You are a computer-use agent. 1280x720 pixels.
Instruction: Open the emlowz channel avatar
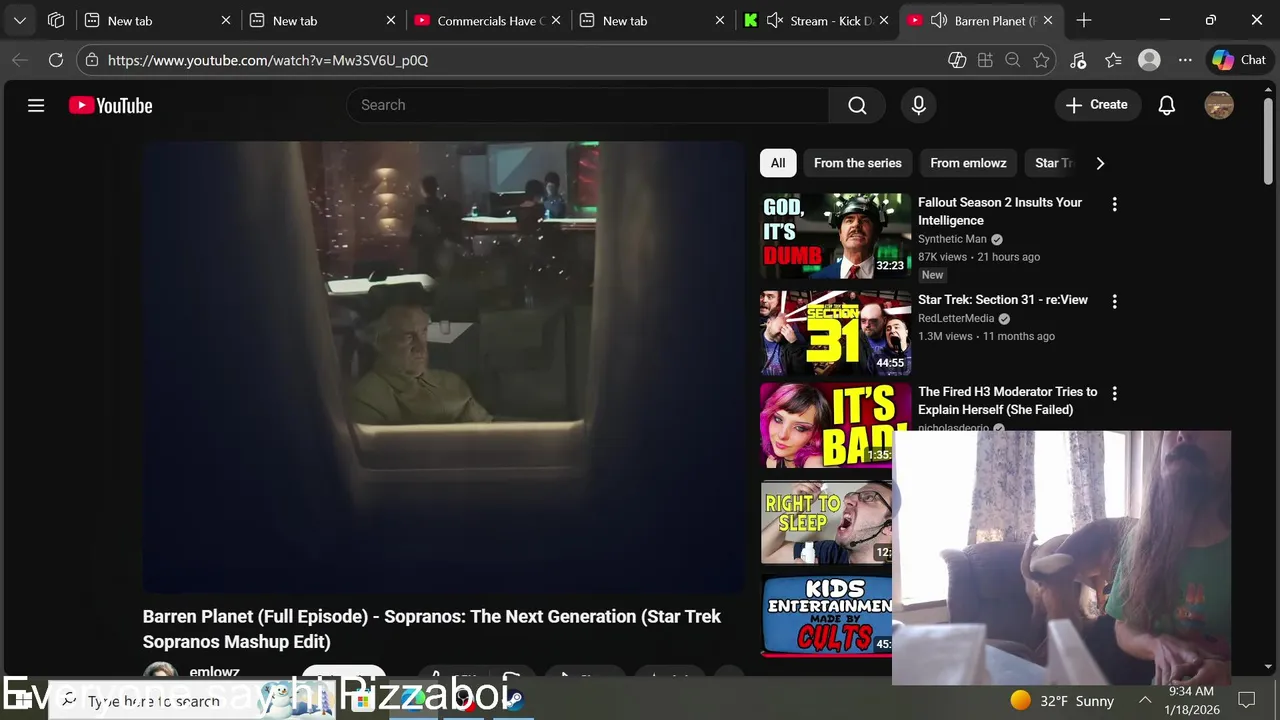[160, 671]
